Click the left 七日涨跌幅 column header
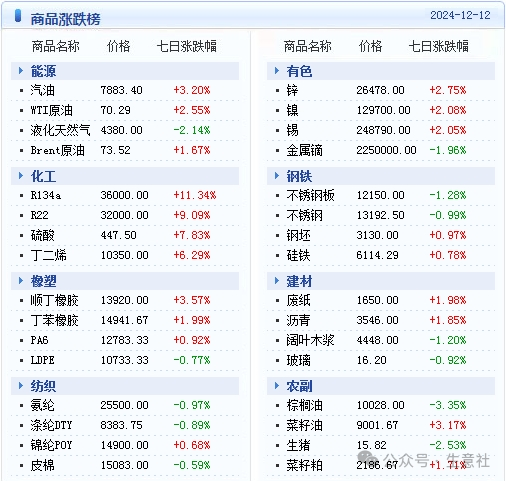The width and height of the screenshot is (506, 481). coord(186,46)
